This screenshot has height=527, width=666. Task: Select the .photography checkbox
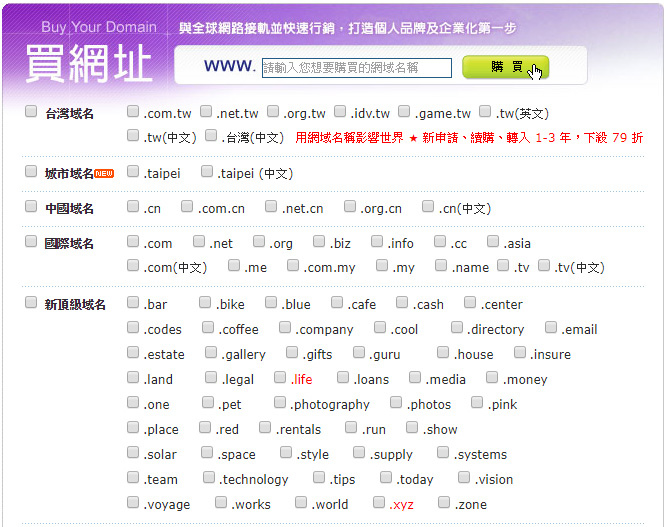pos(279,403)
